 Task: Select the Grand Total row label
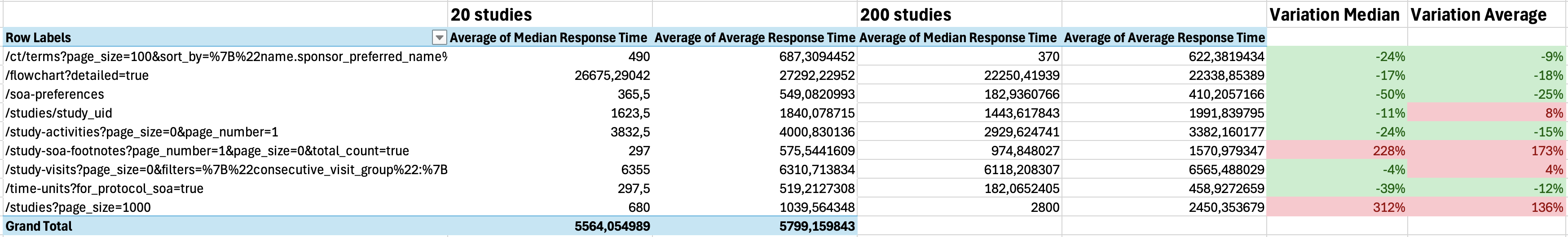(39, 227)
